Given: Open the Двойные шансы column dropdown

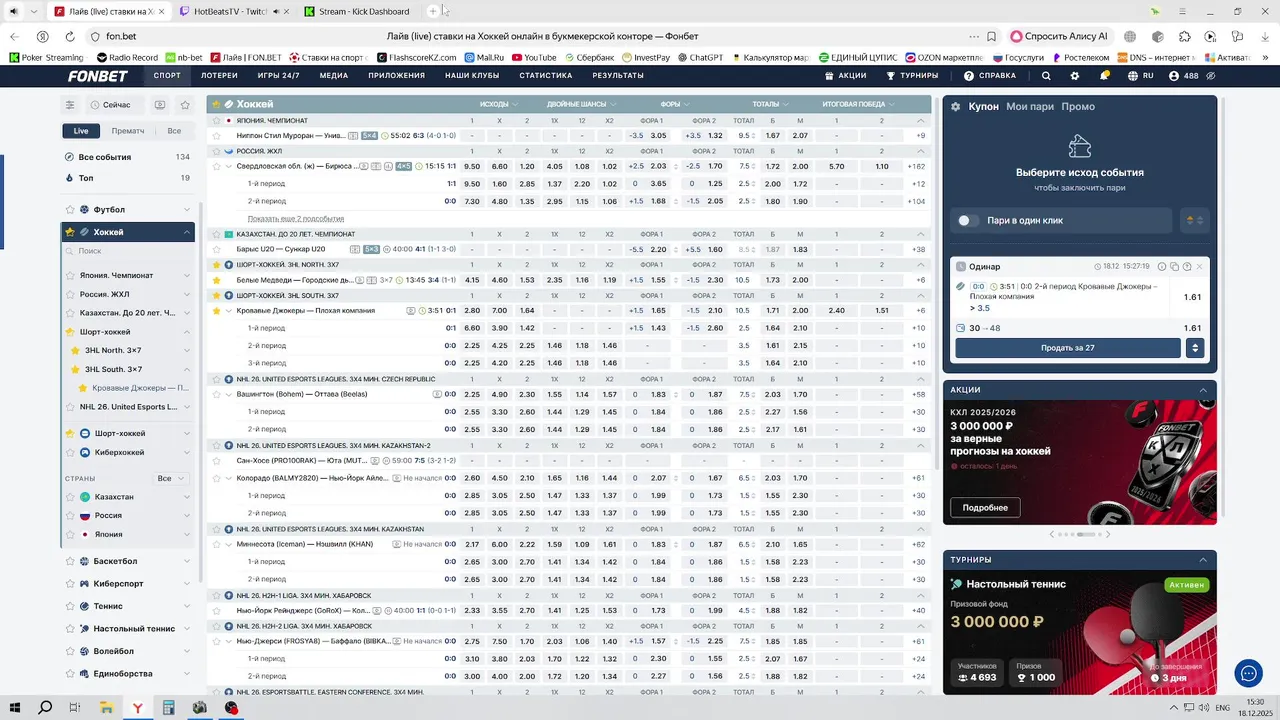Looking at the screenshot, I should click(x=581, y=104).
